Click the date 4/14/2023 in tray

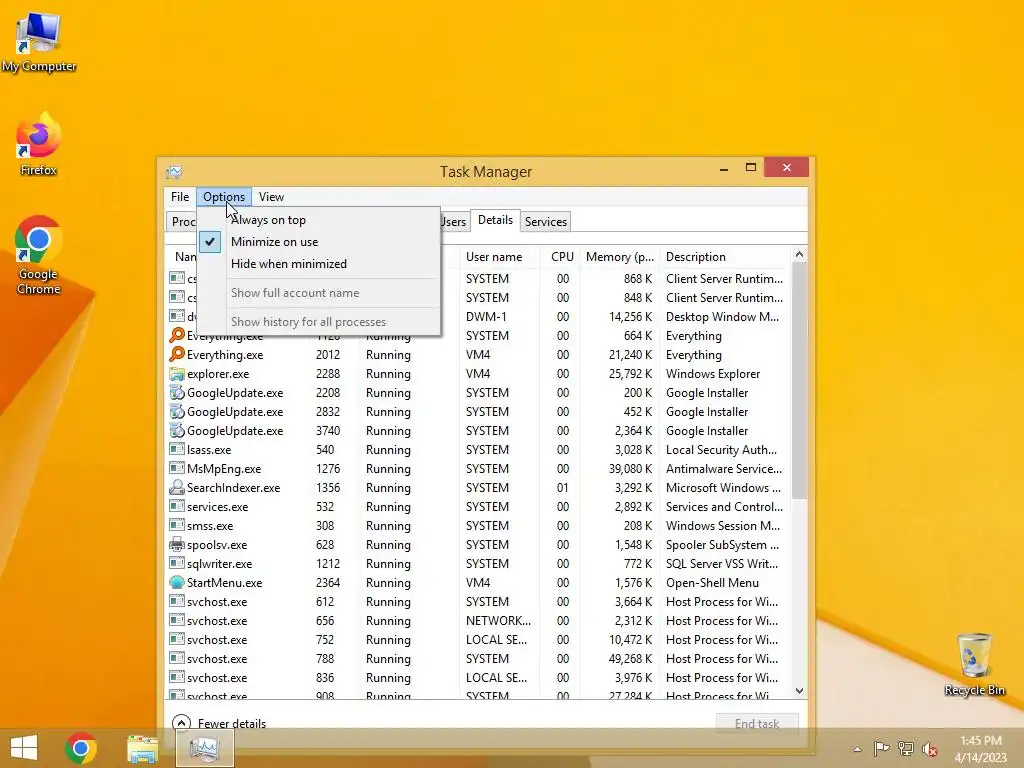pyautogui.click(x=980, y=758)
